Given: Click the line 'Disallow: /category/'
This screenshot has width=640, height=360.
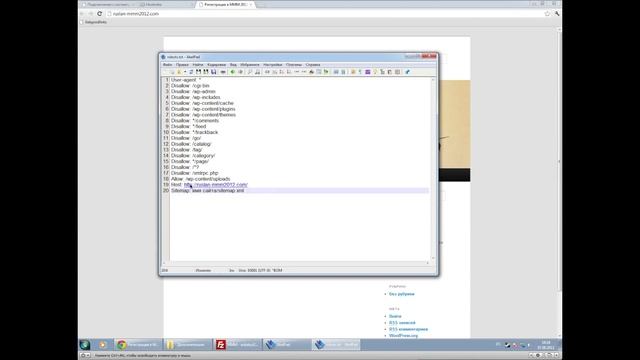Looking at the screenshot, I should [x=193, y=156].
